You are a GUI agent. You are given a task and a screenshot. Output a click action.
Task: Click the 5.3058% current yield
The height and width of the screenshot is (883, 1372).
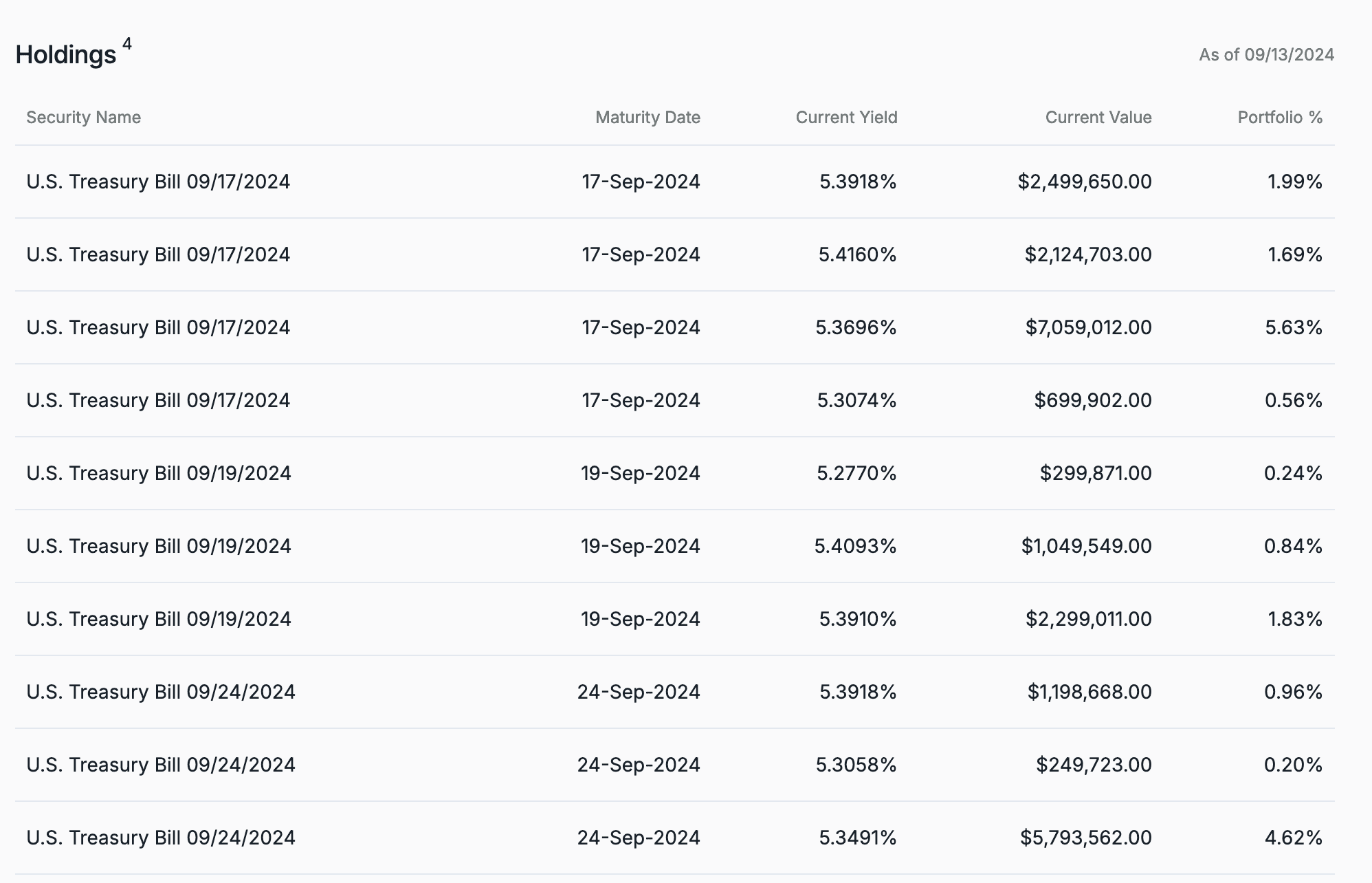(856, 765)
